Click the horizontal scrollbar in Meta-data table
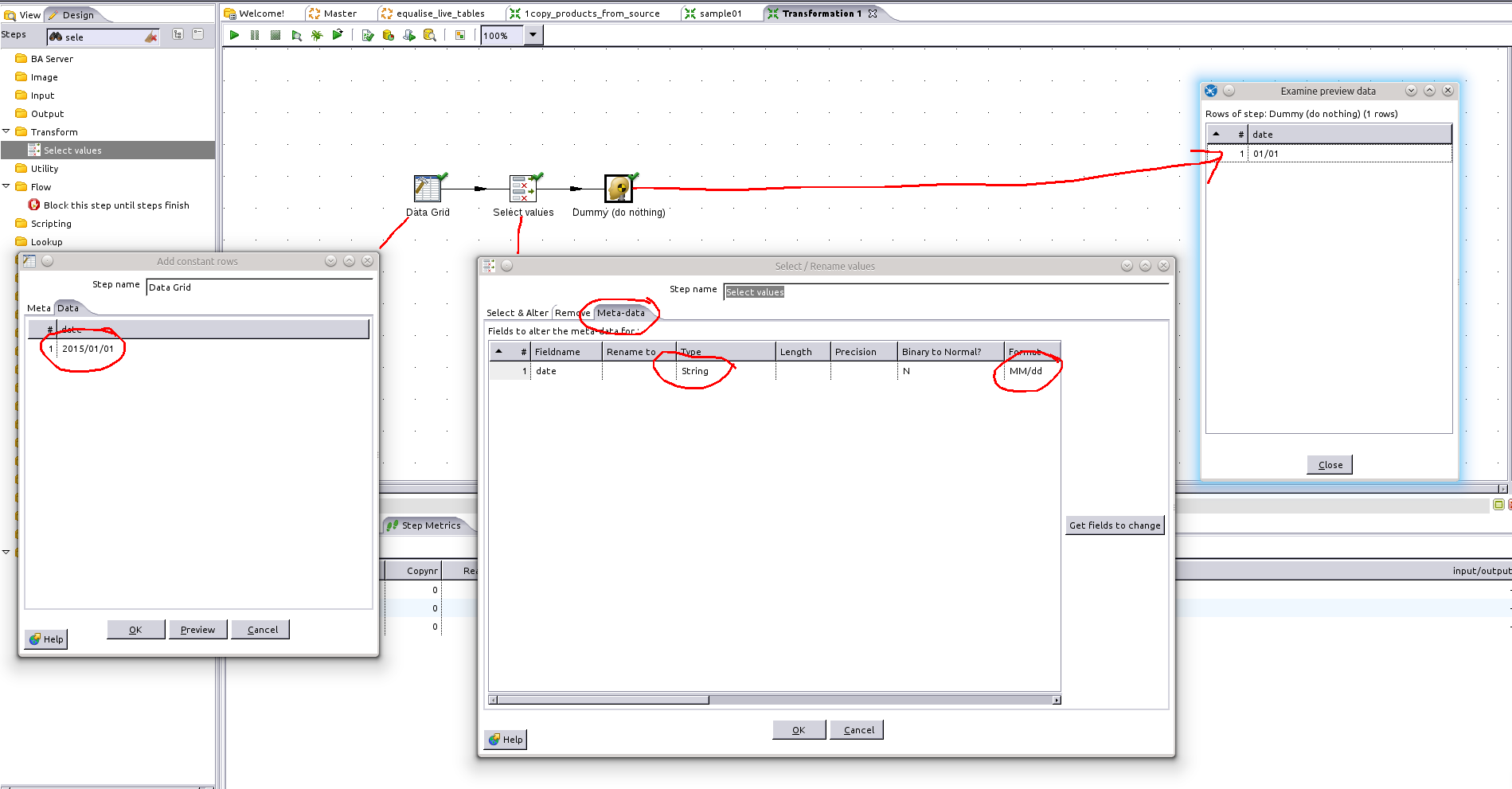The height and width of the screenshot is (789, 1512). [774, 700]
